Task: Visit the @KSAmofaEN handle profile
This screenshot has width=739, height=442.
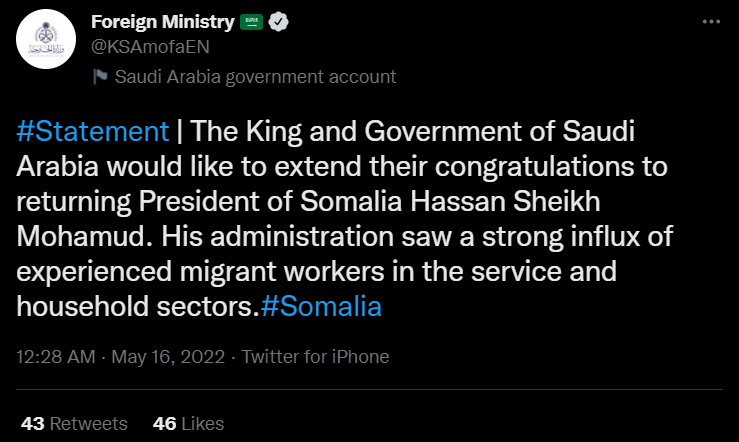Action: click(x=150, y=47)
